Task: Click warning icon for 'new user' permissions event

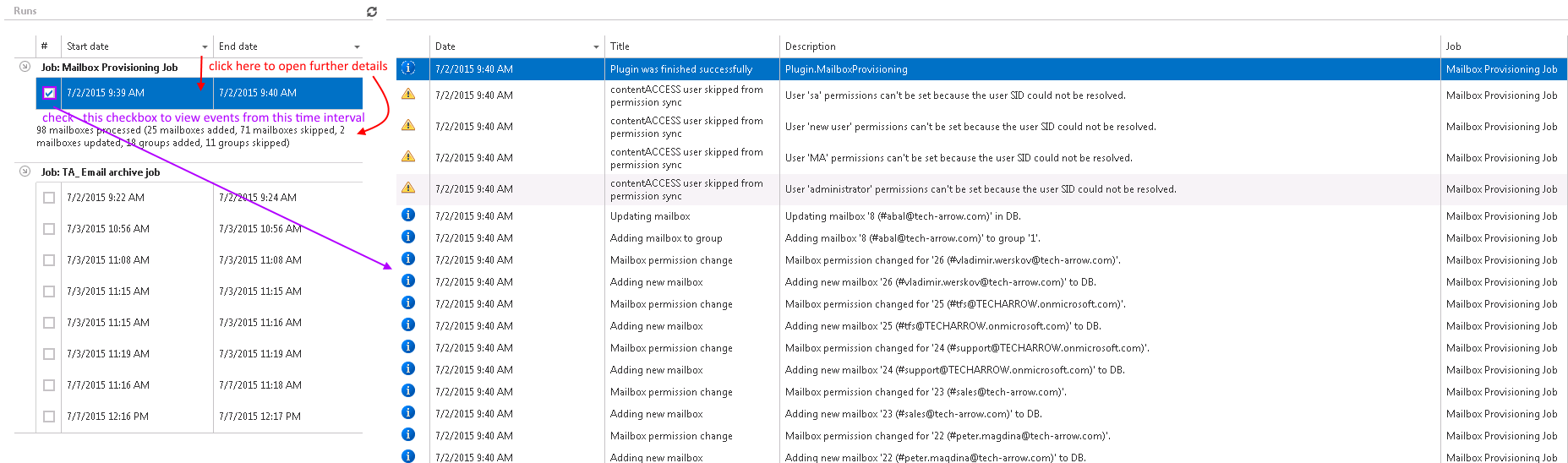Action: click(x=408, y=126)
